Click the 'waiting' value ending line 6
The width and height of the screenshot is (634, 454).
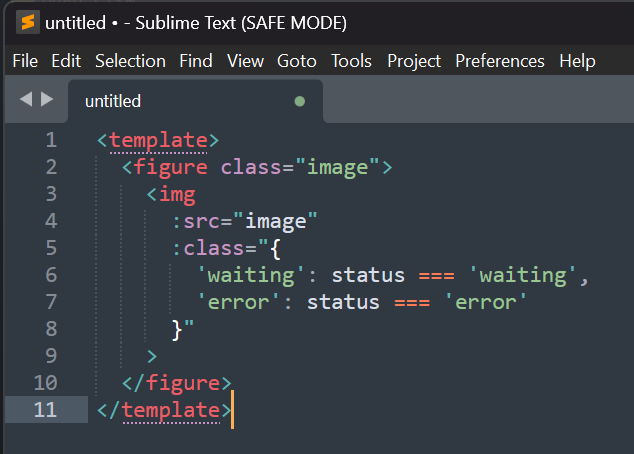pyautogui.click(x=523, y=276)
